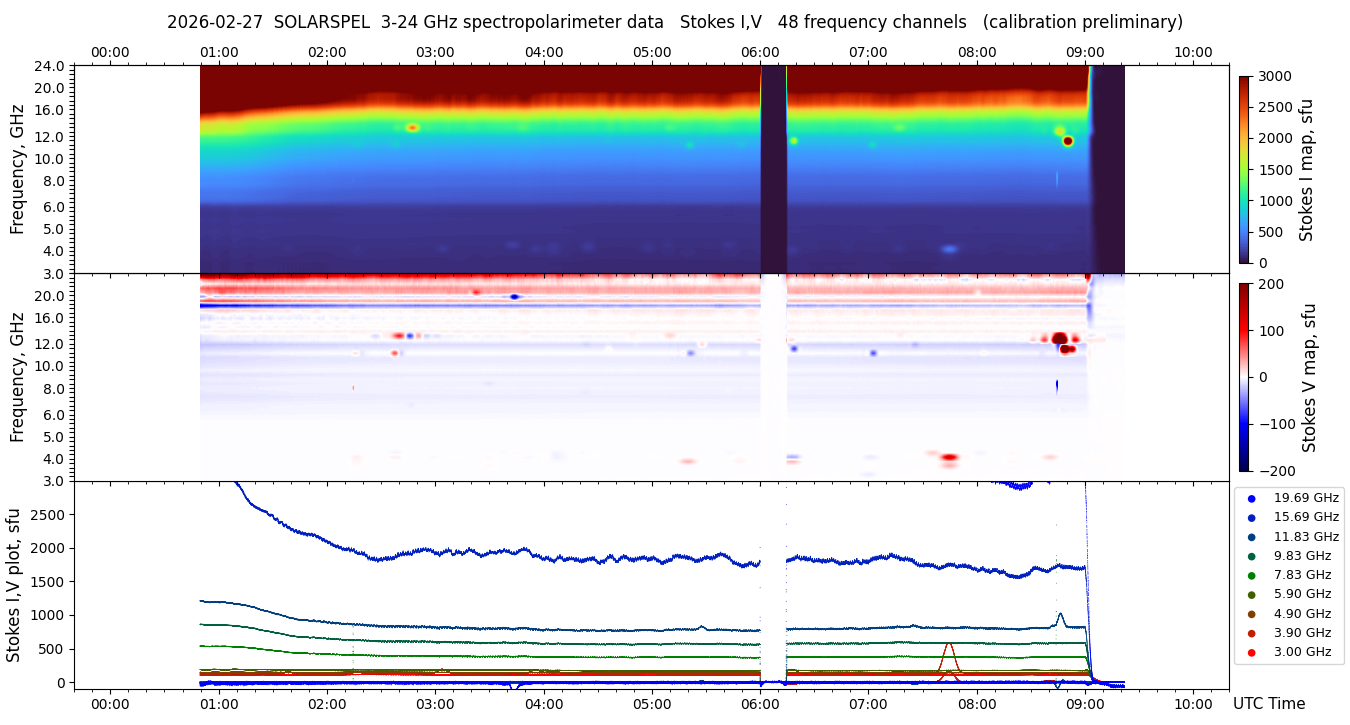The height and width of the screenshot is (725, 1350).
Task: Click the red 3.90 GHz peak near 07:45
Action: coord(948,645)
